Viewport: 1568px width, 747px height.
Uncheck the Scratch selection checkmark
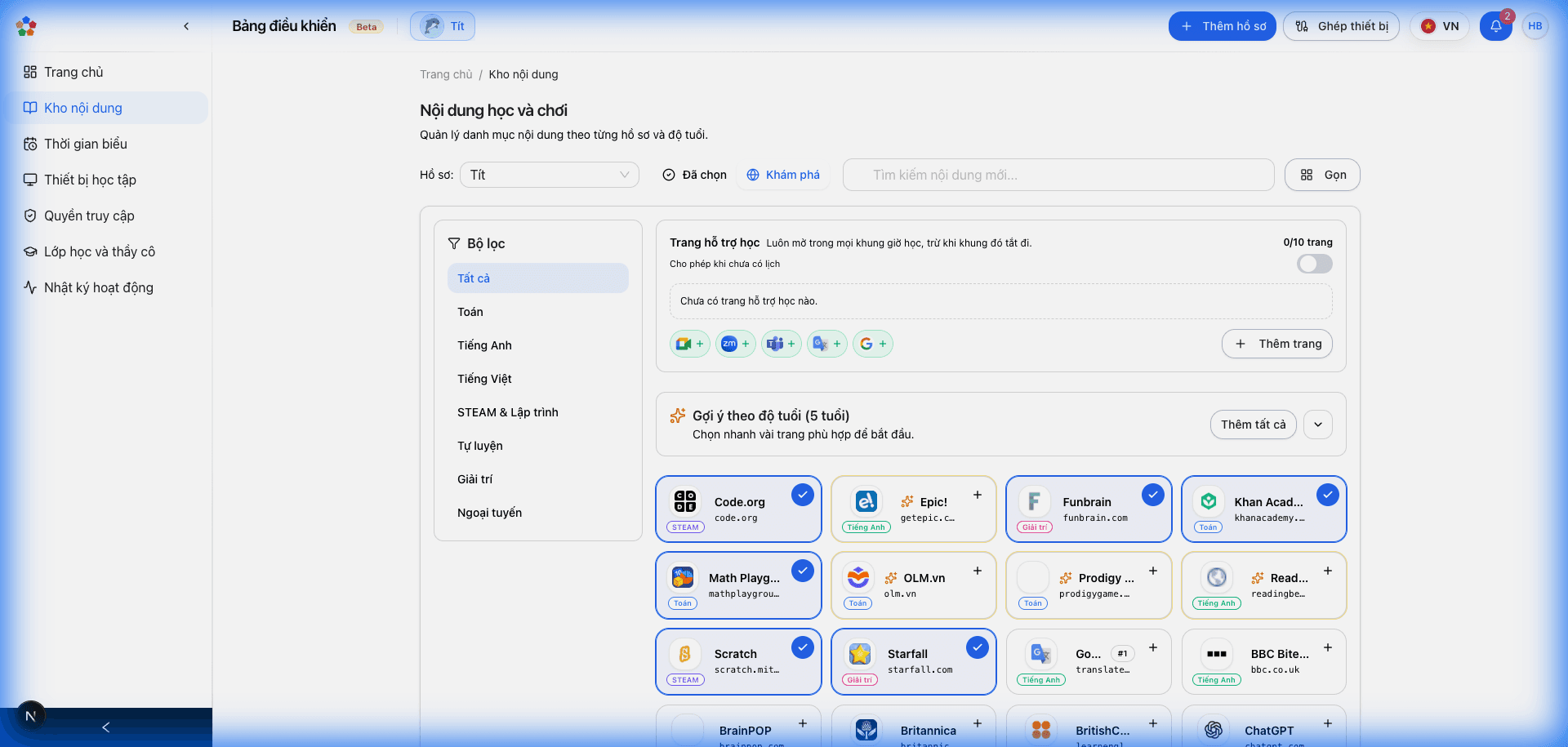click(x=803, y=647)
